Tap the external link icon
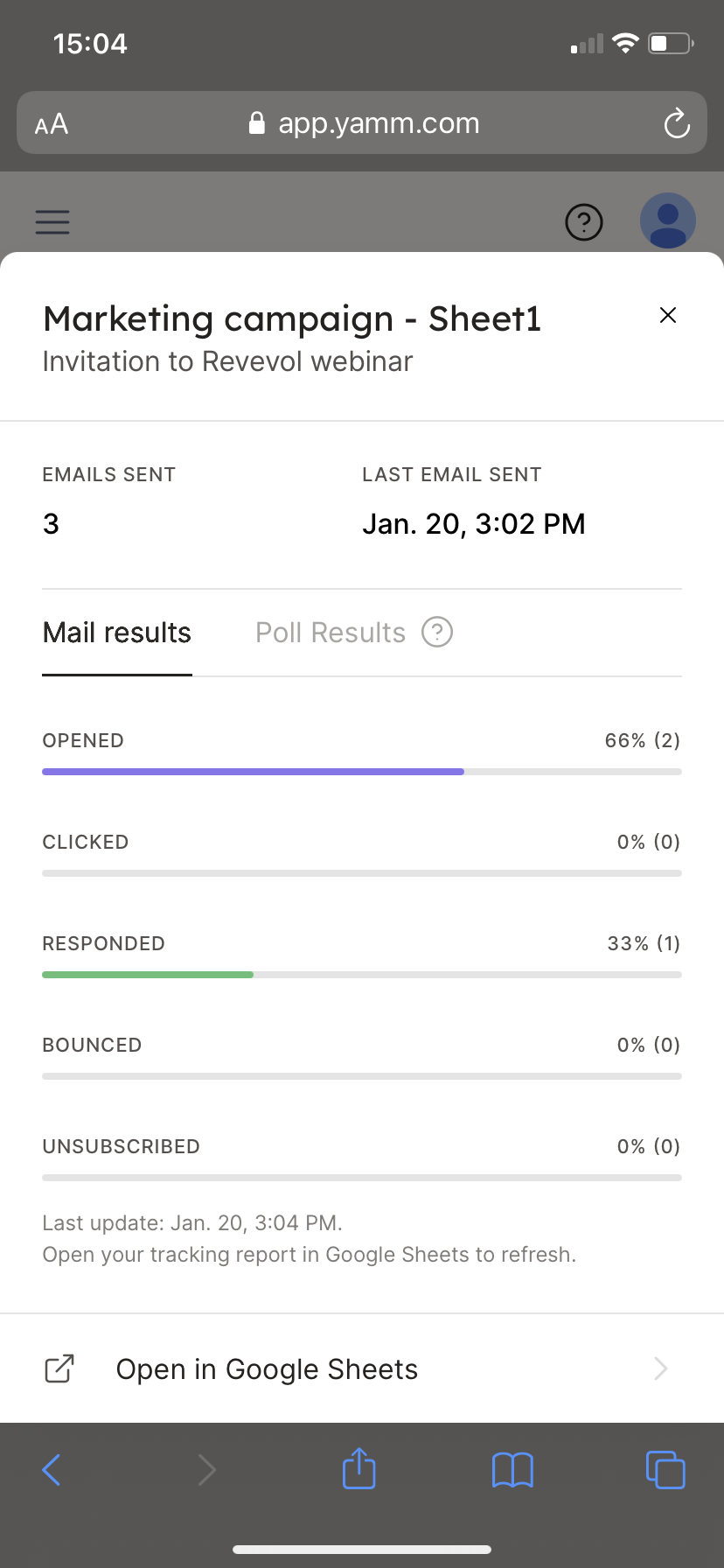The height and width of the screenshot is (1568, 724). click(59, 1368)
